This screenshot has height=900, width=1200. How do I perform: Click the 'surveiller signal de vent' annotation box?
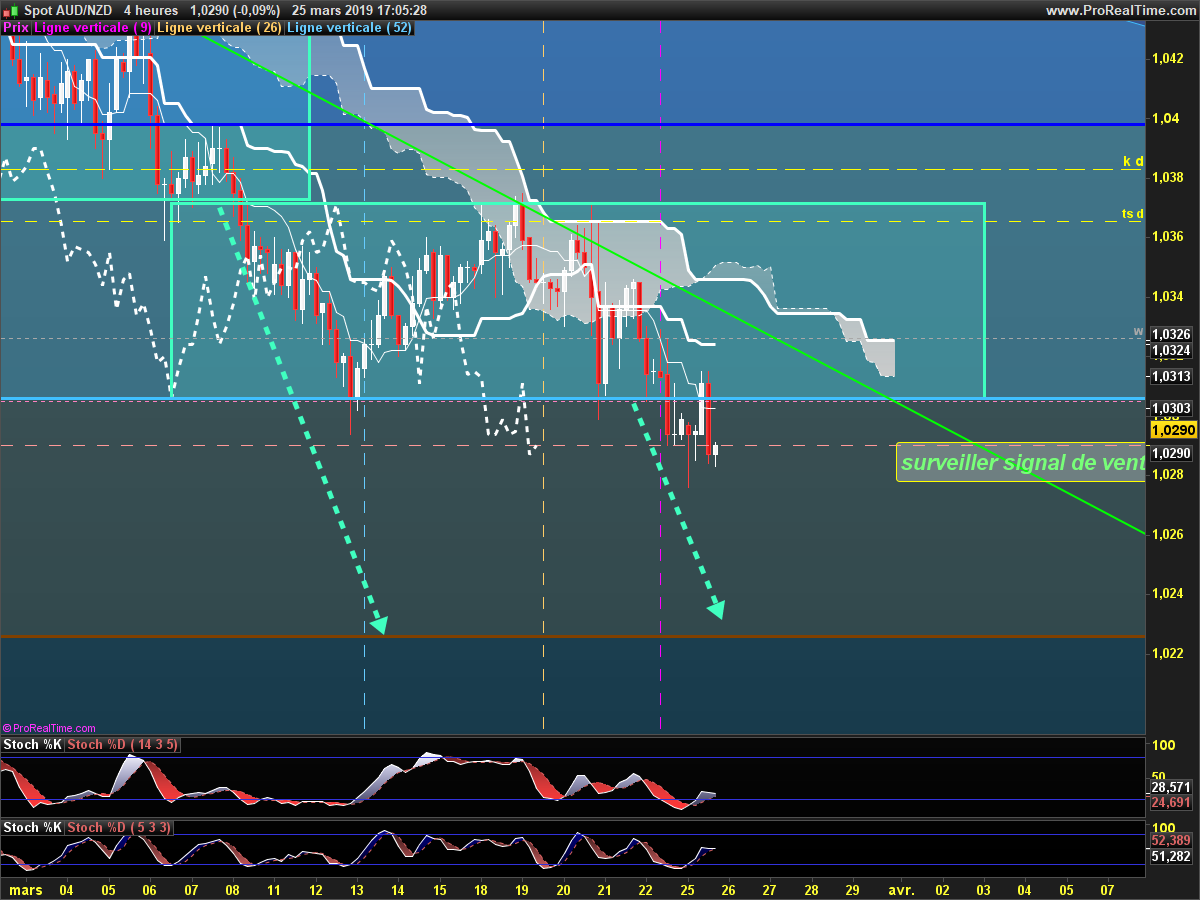[1021, 462]
